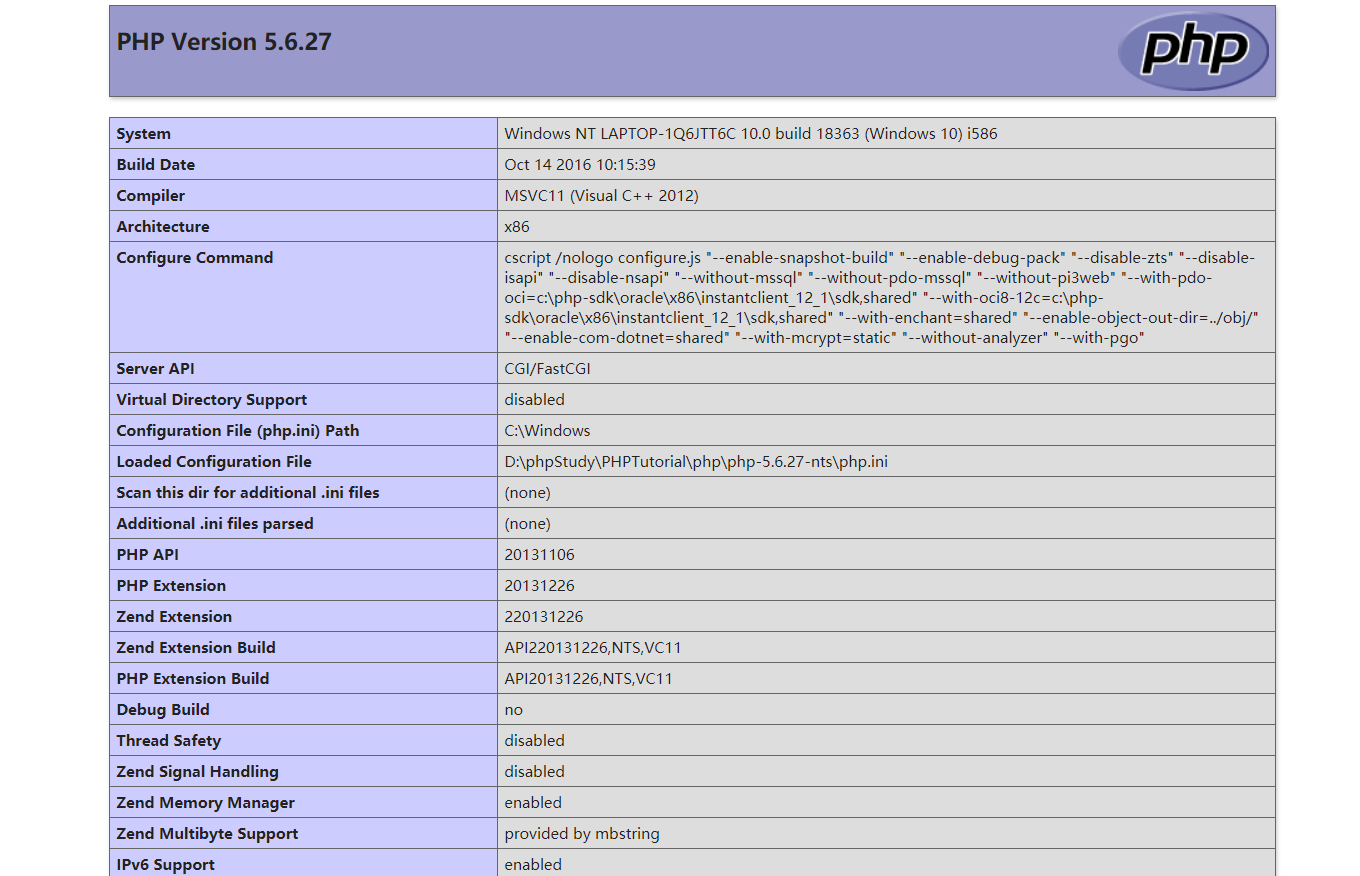Click the Configure Command label cell
Viewport: 1360px width, 876px height.
pos(195,258)
